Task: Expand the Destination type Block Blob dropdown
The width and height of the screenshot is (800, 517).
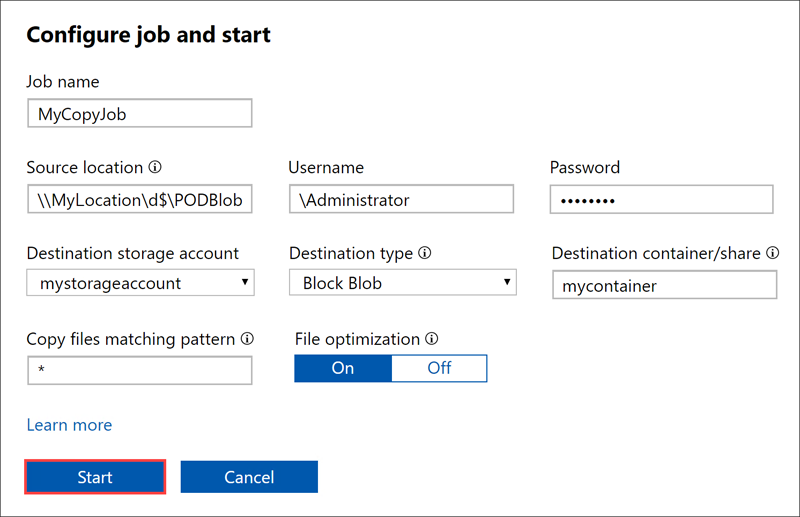Action: pos(402,283)
